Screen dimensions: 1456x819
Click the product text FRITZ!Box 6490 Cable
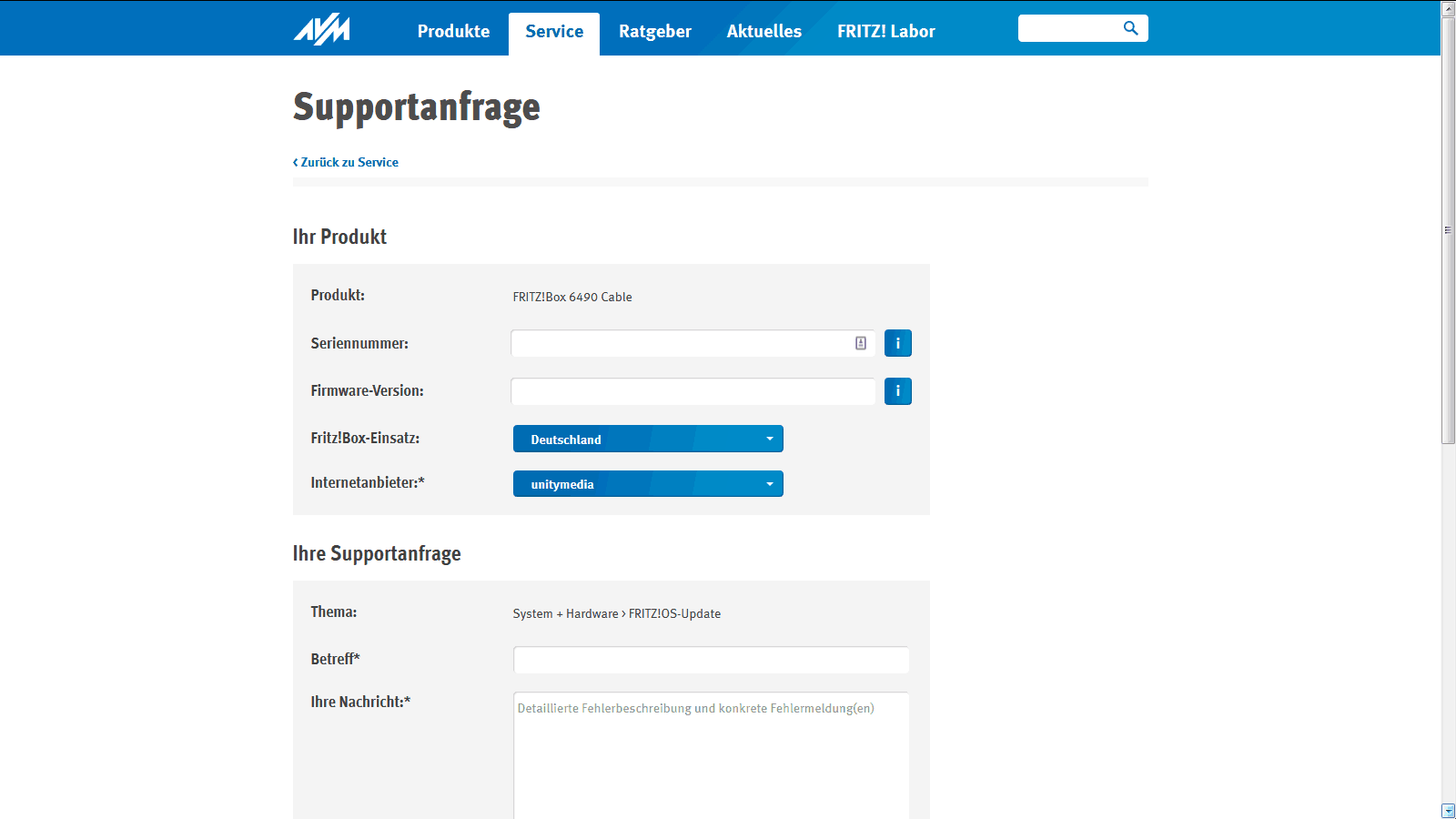572,297
